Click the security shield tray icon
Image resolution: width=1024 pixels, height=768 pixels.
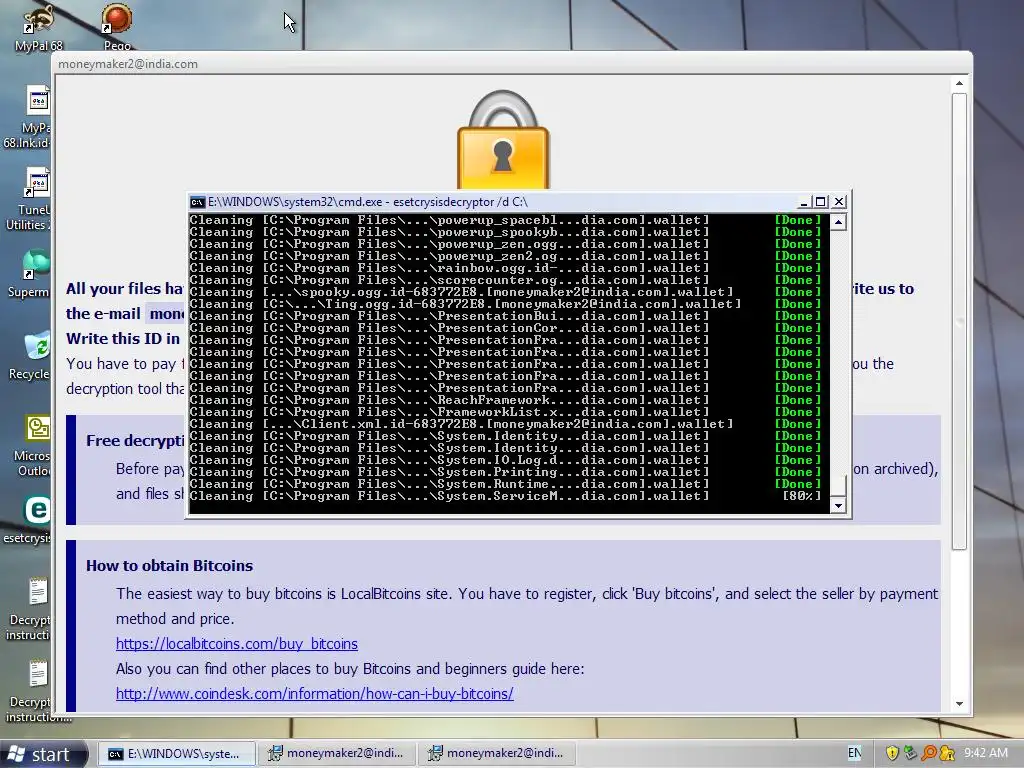(x=892, y=753)
